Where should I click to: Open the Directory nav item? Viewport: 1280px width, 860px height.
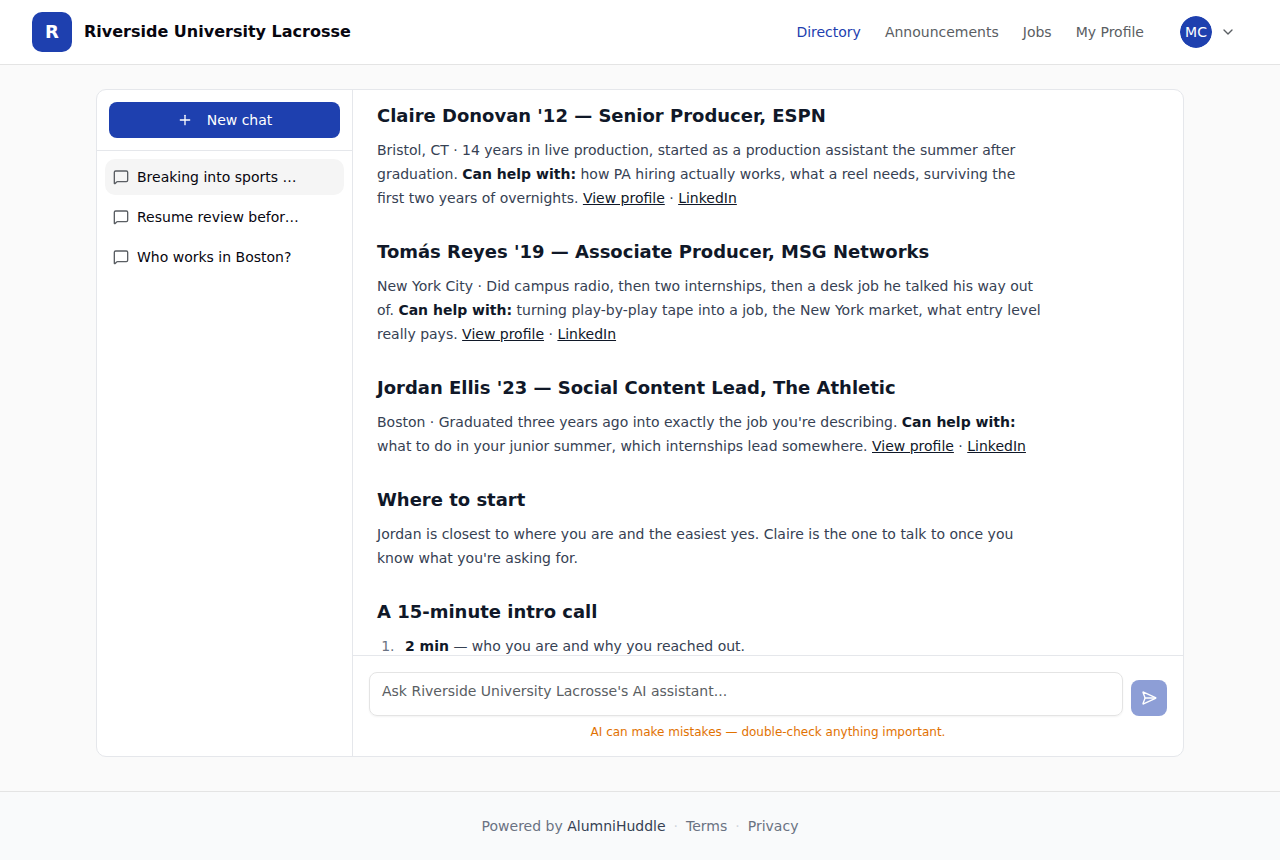(828, 32)
